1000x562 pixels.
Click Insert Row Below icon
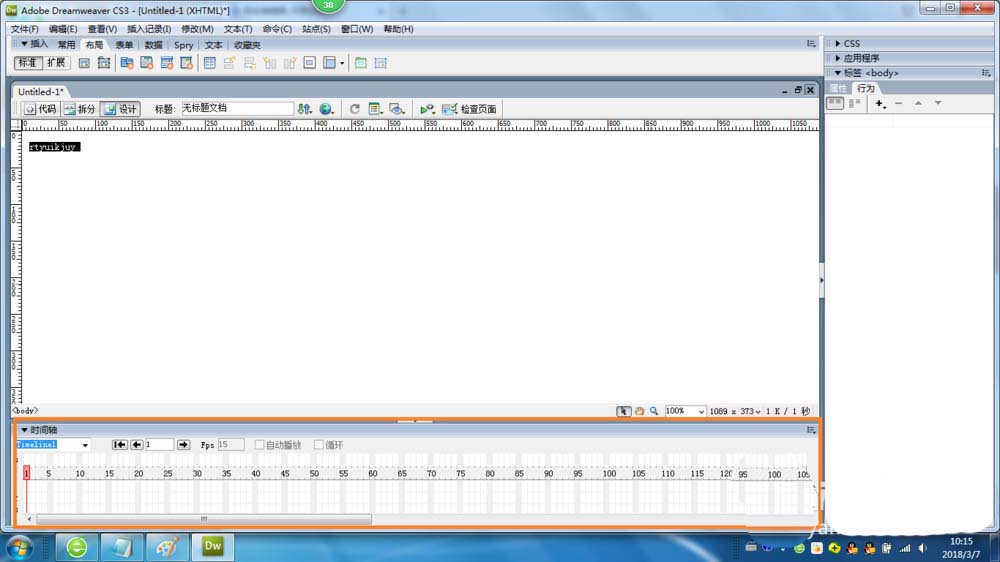coord(249,63)
